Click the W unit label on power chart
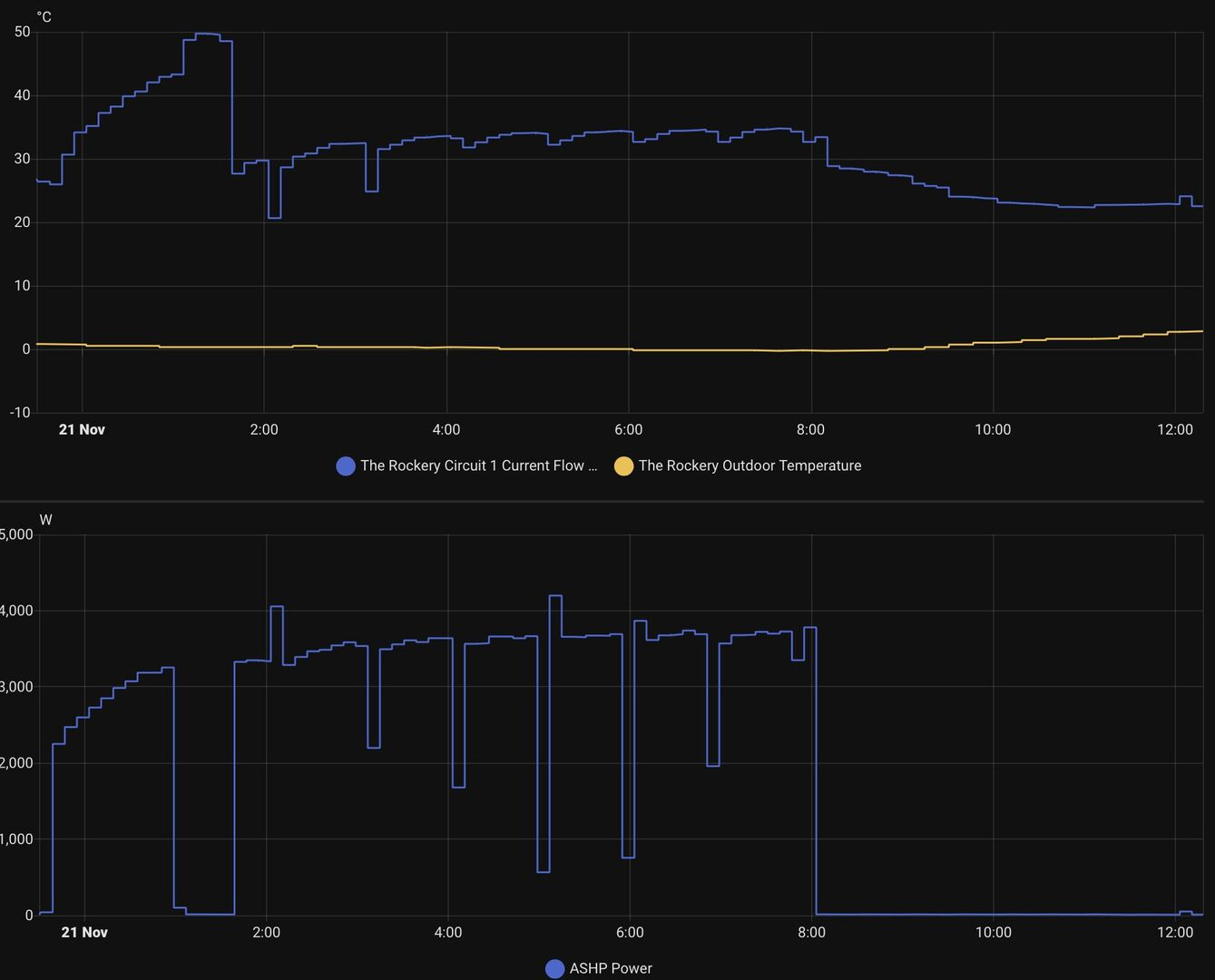This screenshot has width=1215, height=980. [45, 520]
